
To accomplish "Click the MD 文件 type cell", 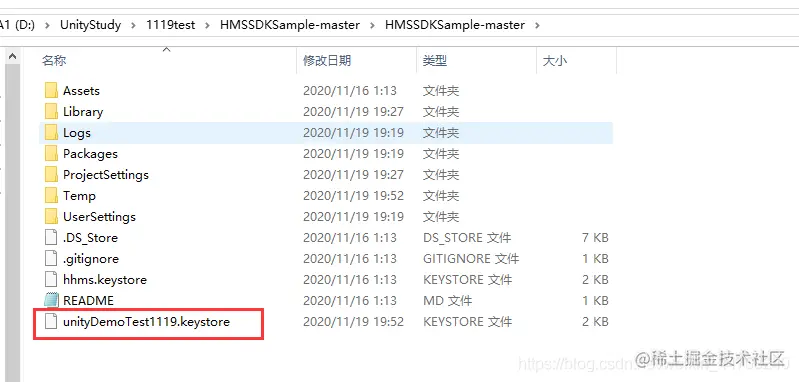I will [447, 301].
